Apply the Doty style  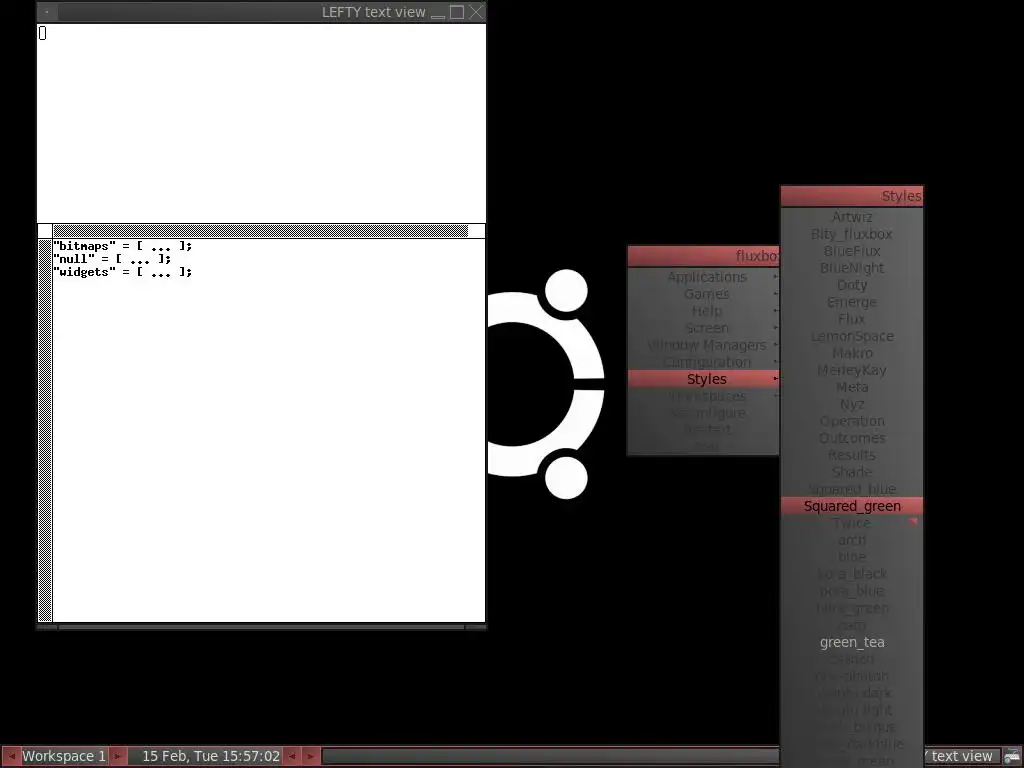(852, 285)
